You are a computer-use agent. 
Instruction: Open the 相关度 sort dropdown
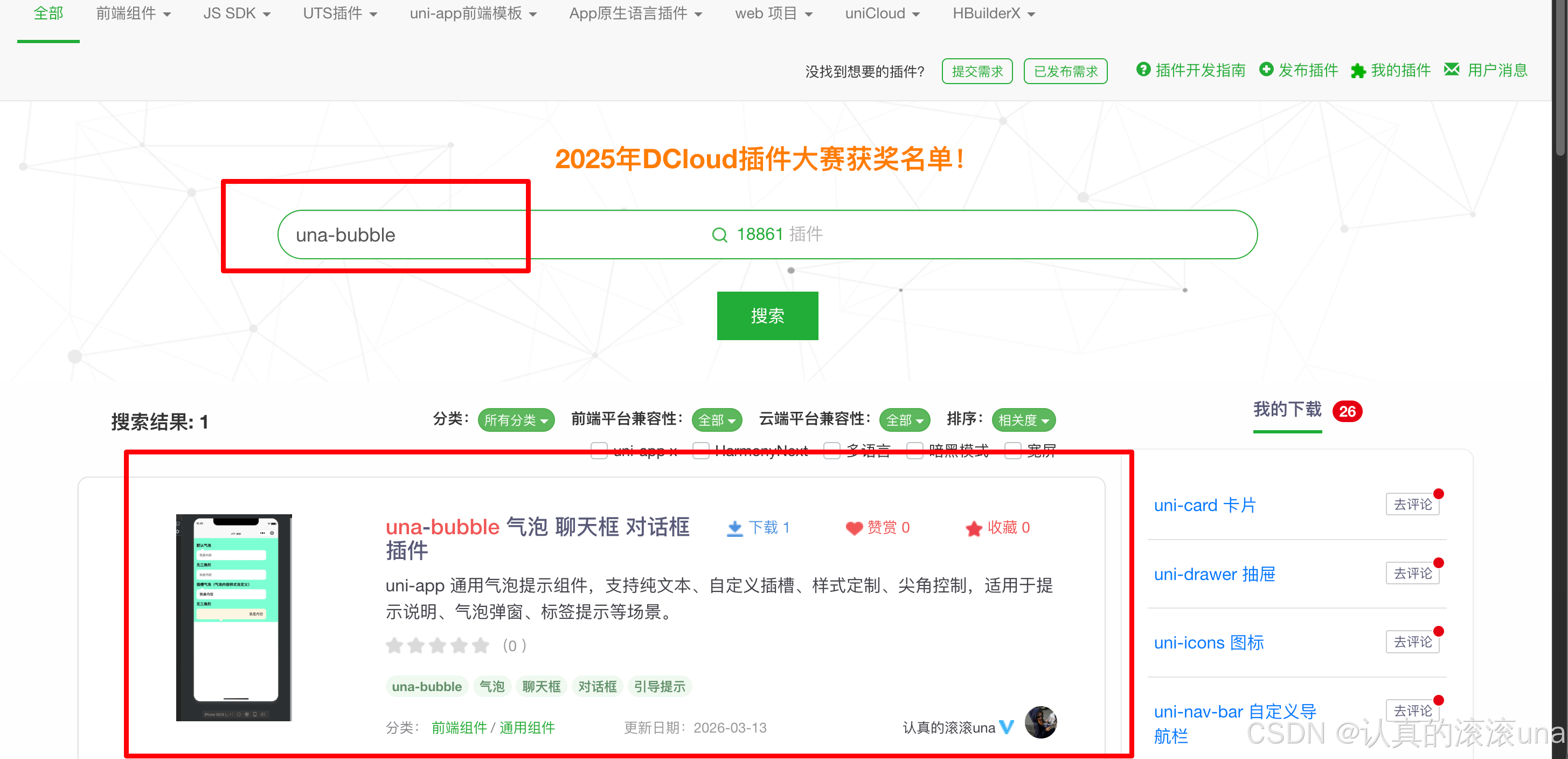[x=1024, y=420]
